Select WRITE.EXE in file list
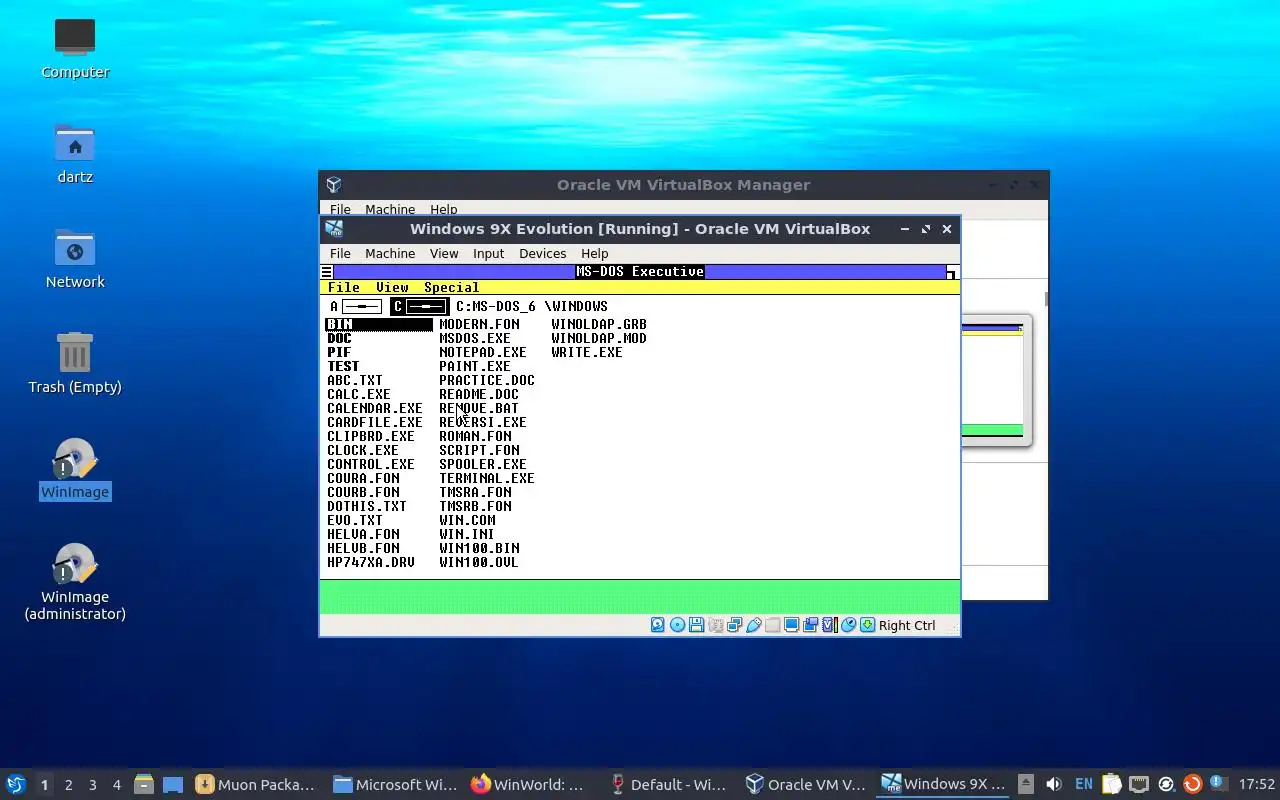Screen dimensions: 1280x800 pyautogui.click(x=587, y=352)
